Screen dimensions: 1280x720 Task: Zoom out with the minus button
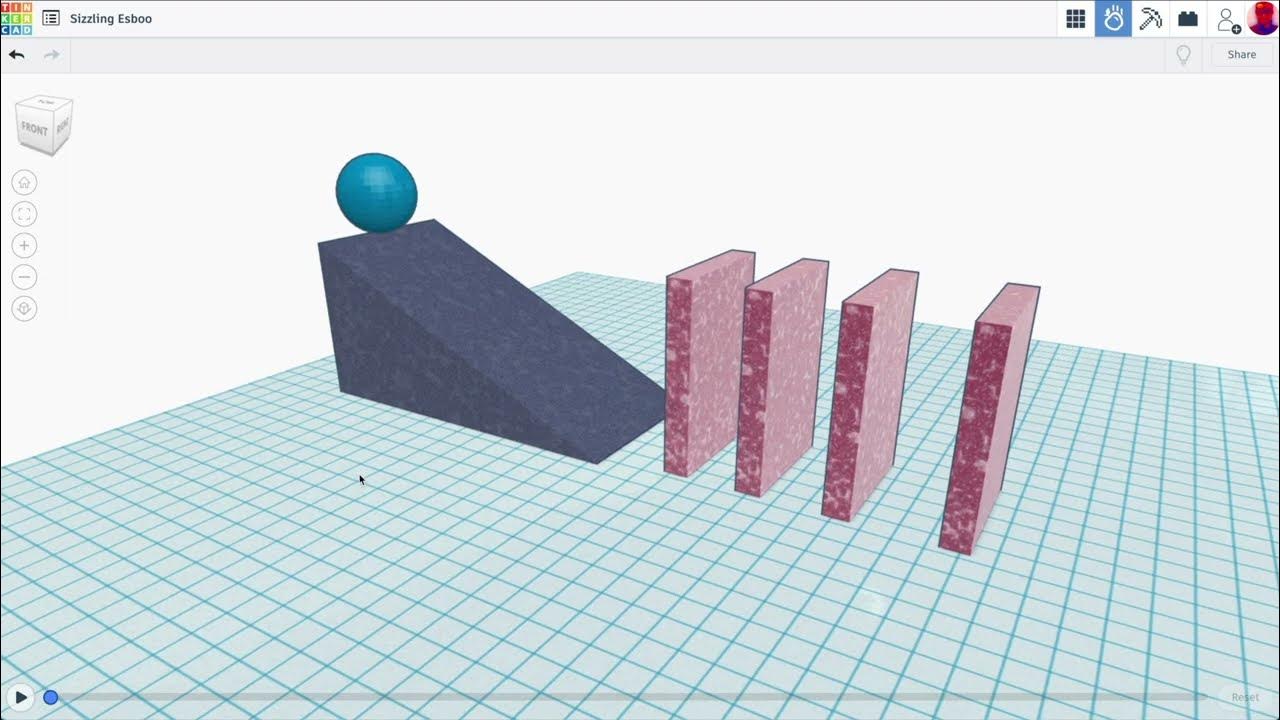coord(25,277)
